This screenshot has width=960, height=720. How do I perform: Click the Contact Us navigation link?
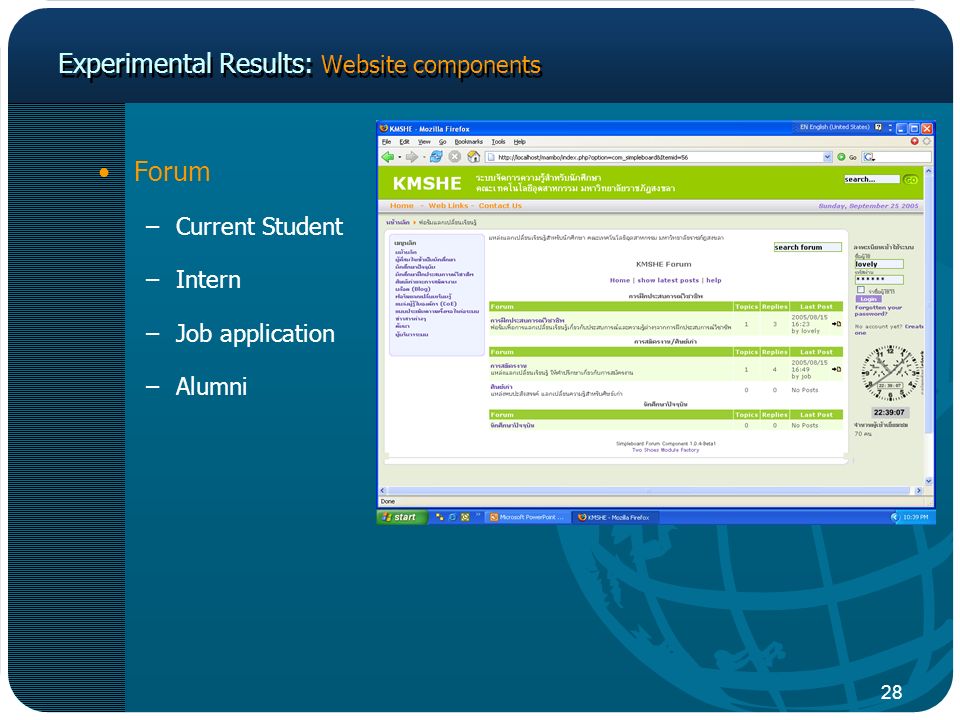[x=500, y=206]
